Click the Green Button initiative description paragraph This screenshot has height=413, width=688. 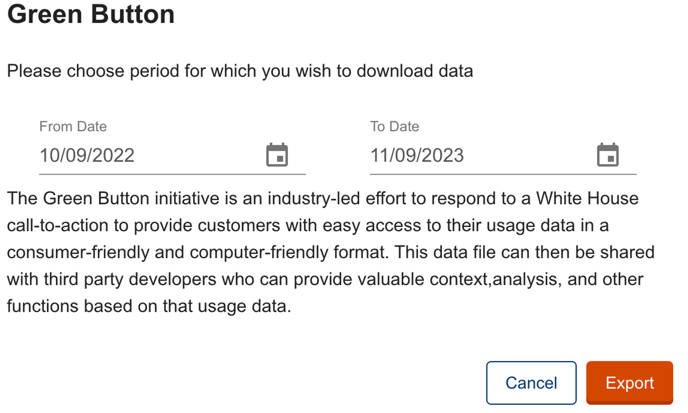click(330, 252)
